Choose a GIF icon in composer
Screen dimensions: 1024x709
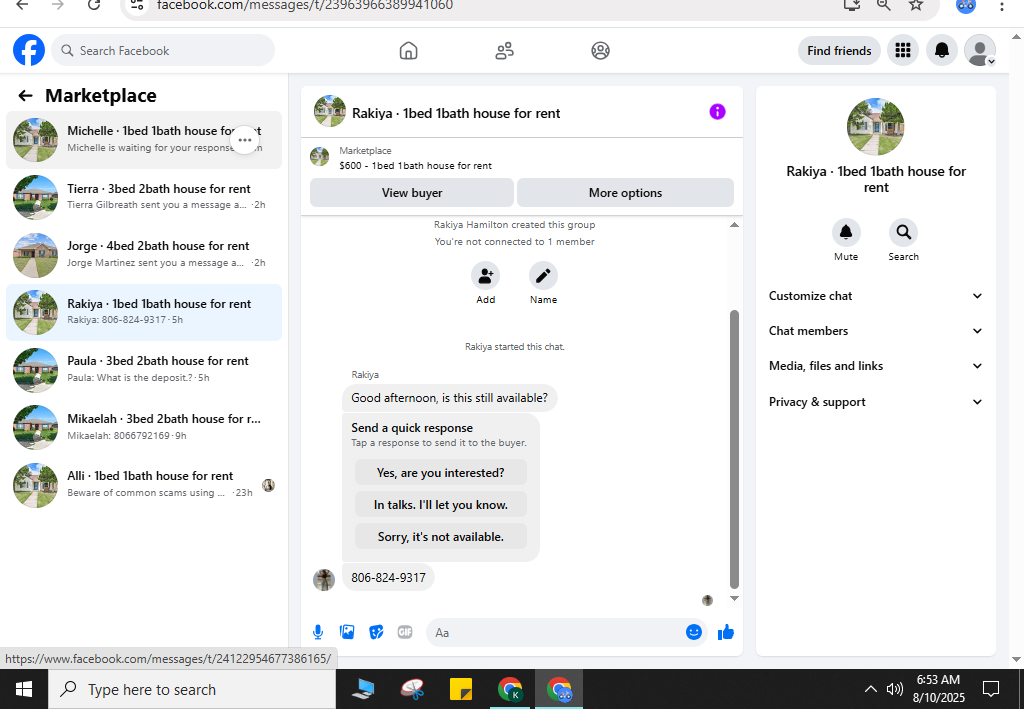point(405,632)
